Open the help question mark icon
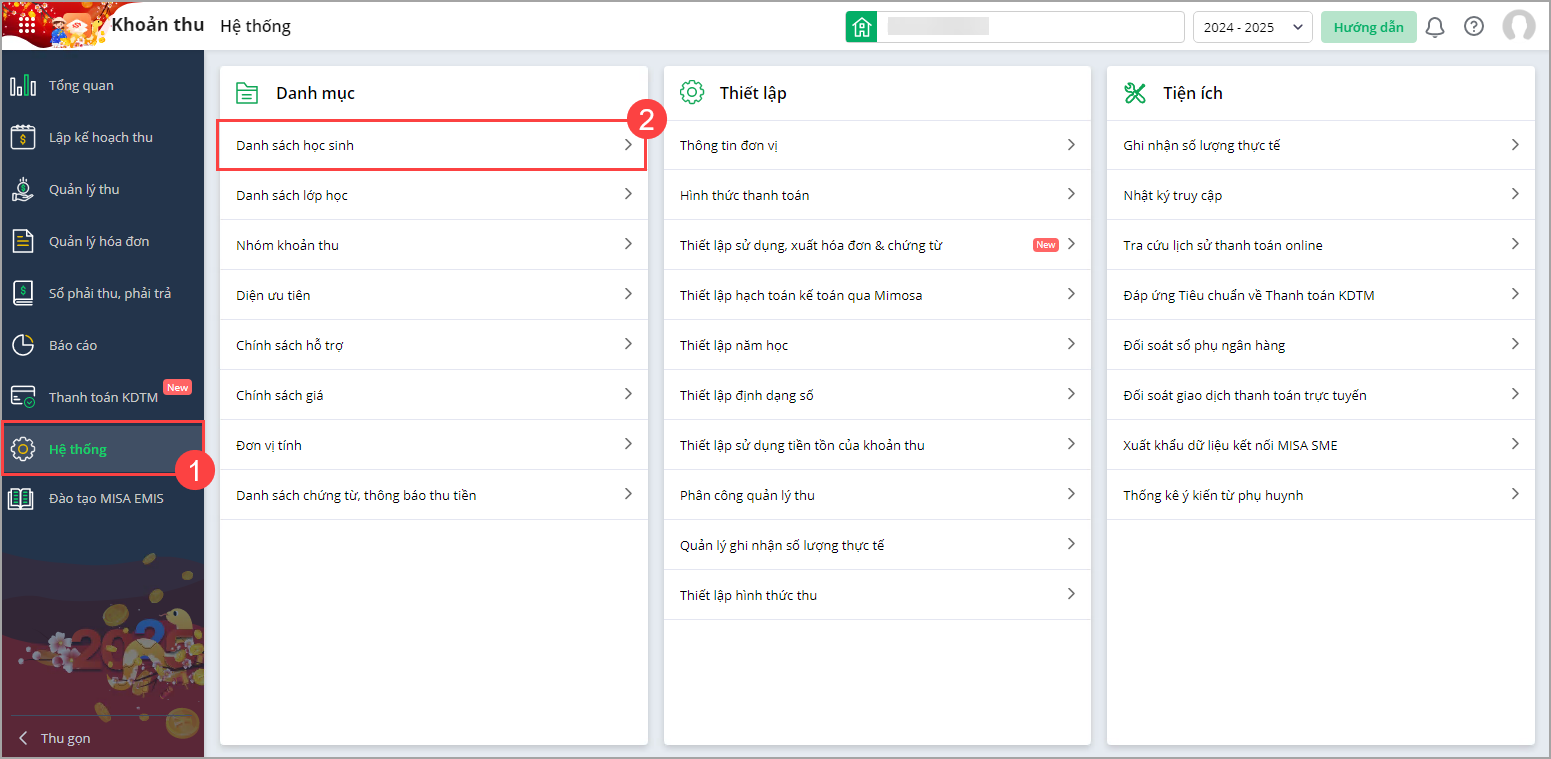This screenshot has height=759, width=1551. point(1474,27)
